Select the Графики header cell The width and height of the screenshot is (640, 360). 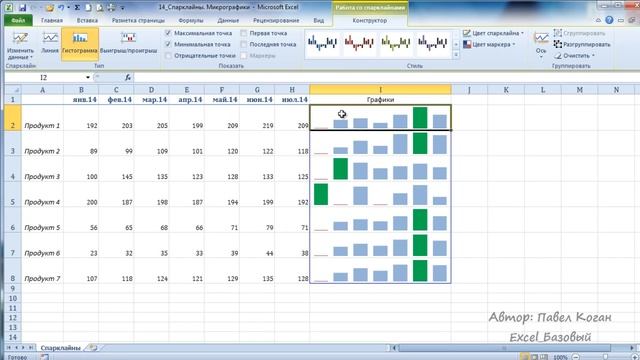tap(380, 100)
